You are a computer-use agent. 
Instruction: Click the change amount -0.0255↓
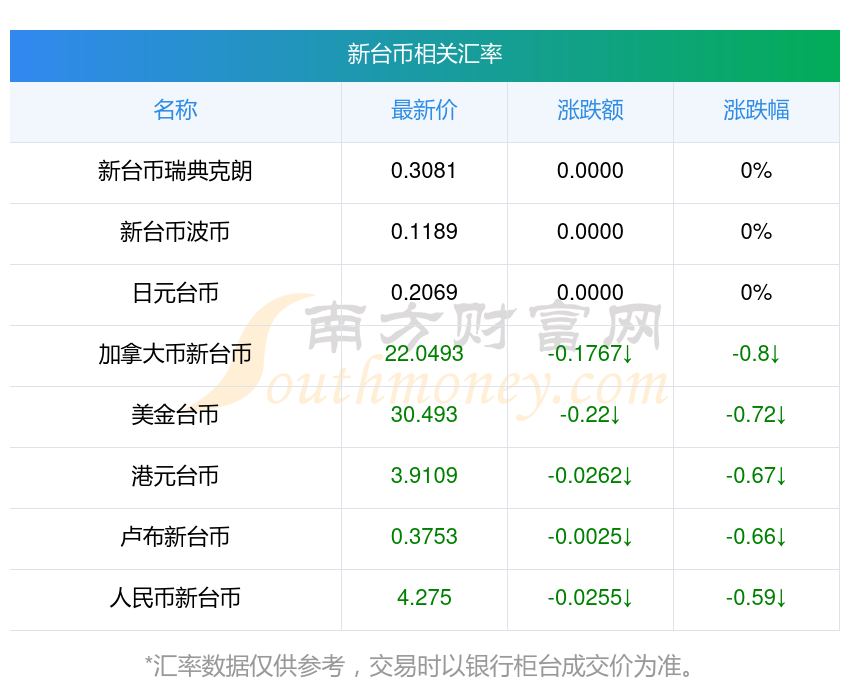[590, 598]
